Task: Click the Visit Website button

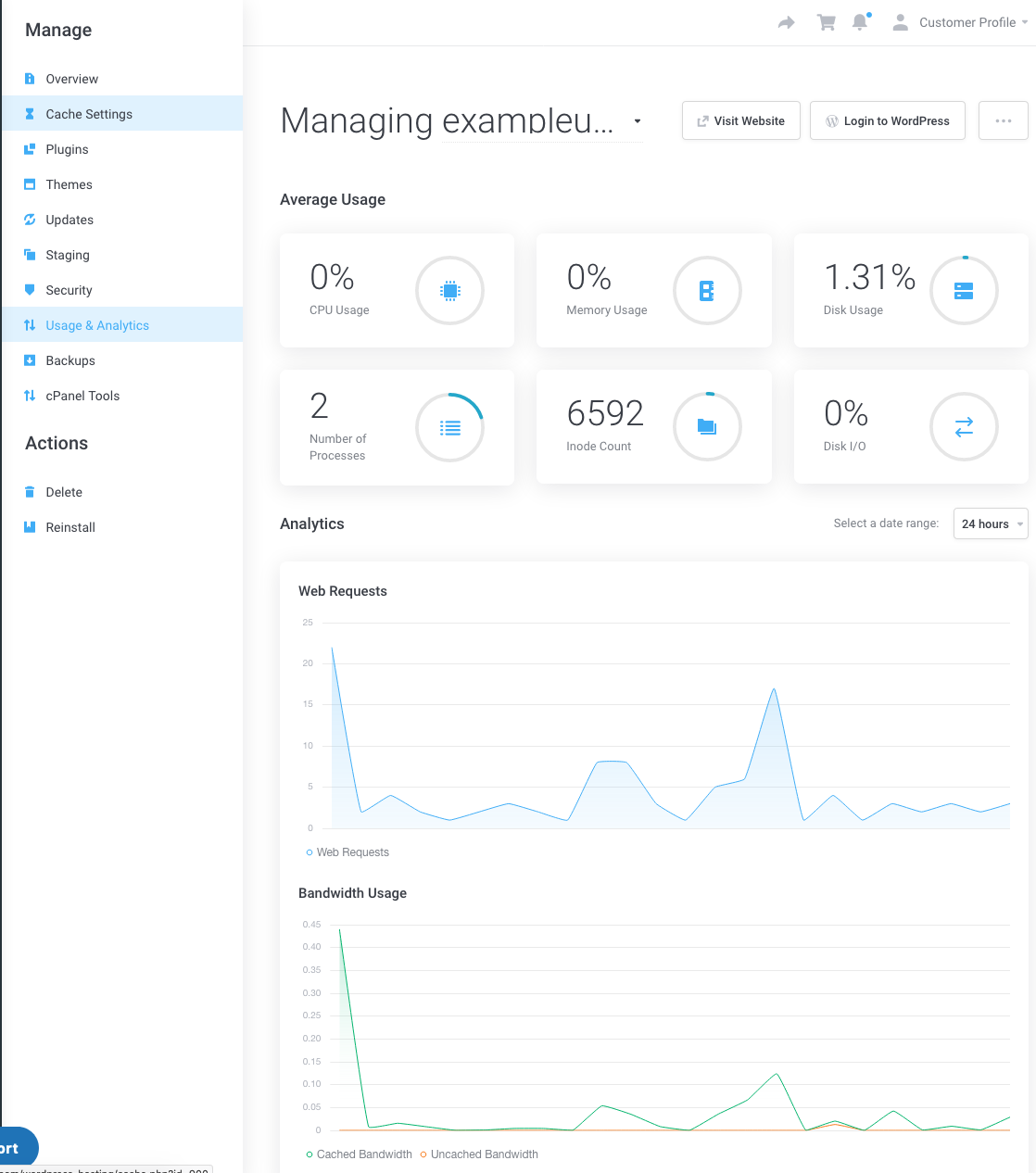Action: pos(740,121)
